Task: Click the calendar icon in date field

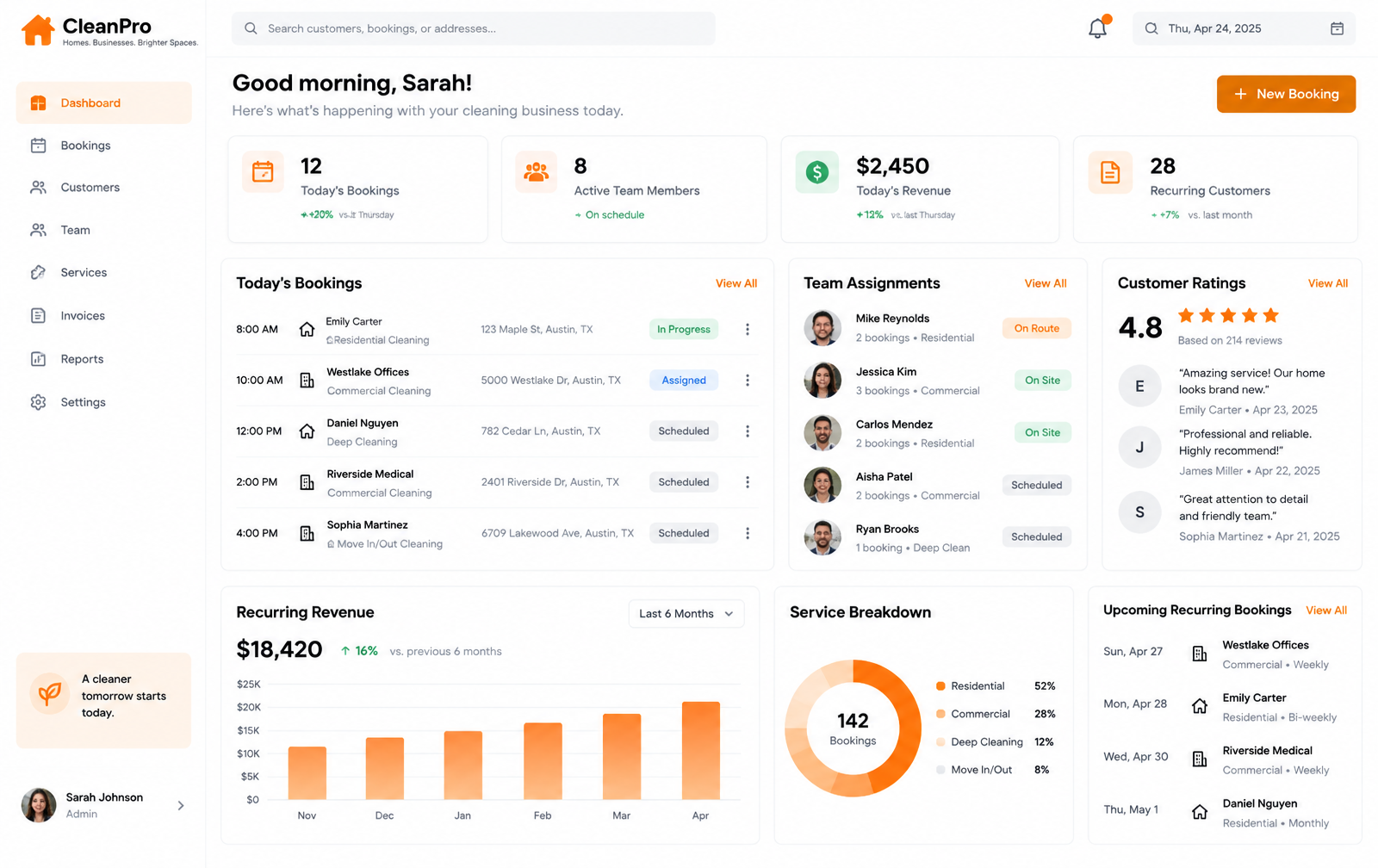Action: (1337, 28)
